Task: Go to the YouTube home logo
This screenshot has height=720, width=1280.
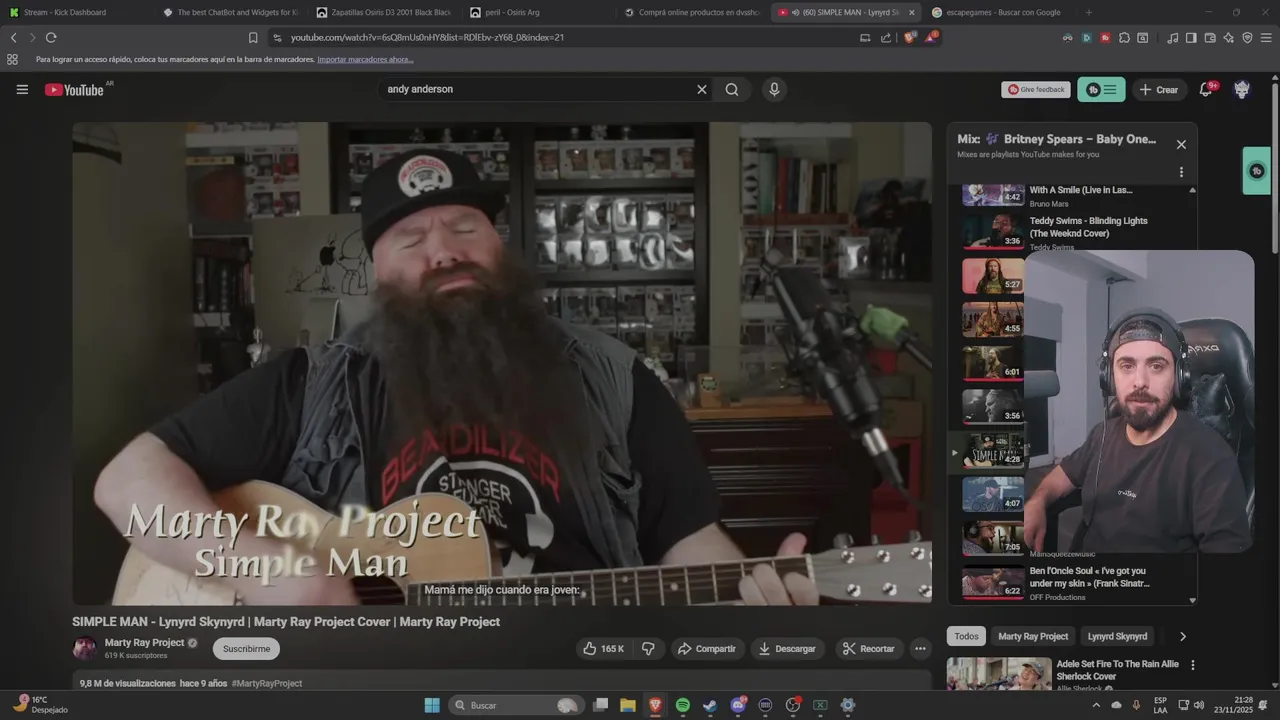Action: click(x=74, y=90)
